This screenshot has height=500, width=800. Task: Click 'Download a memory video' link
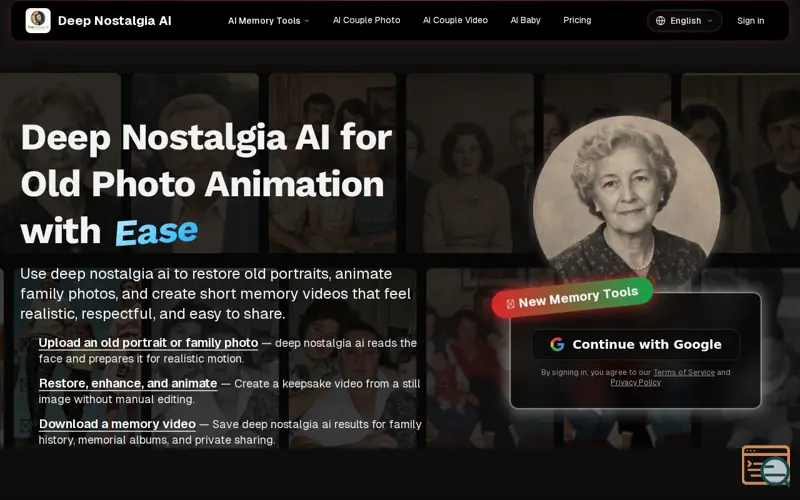(x=117, y=424)
